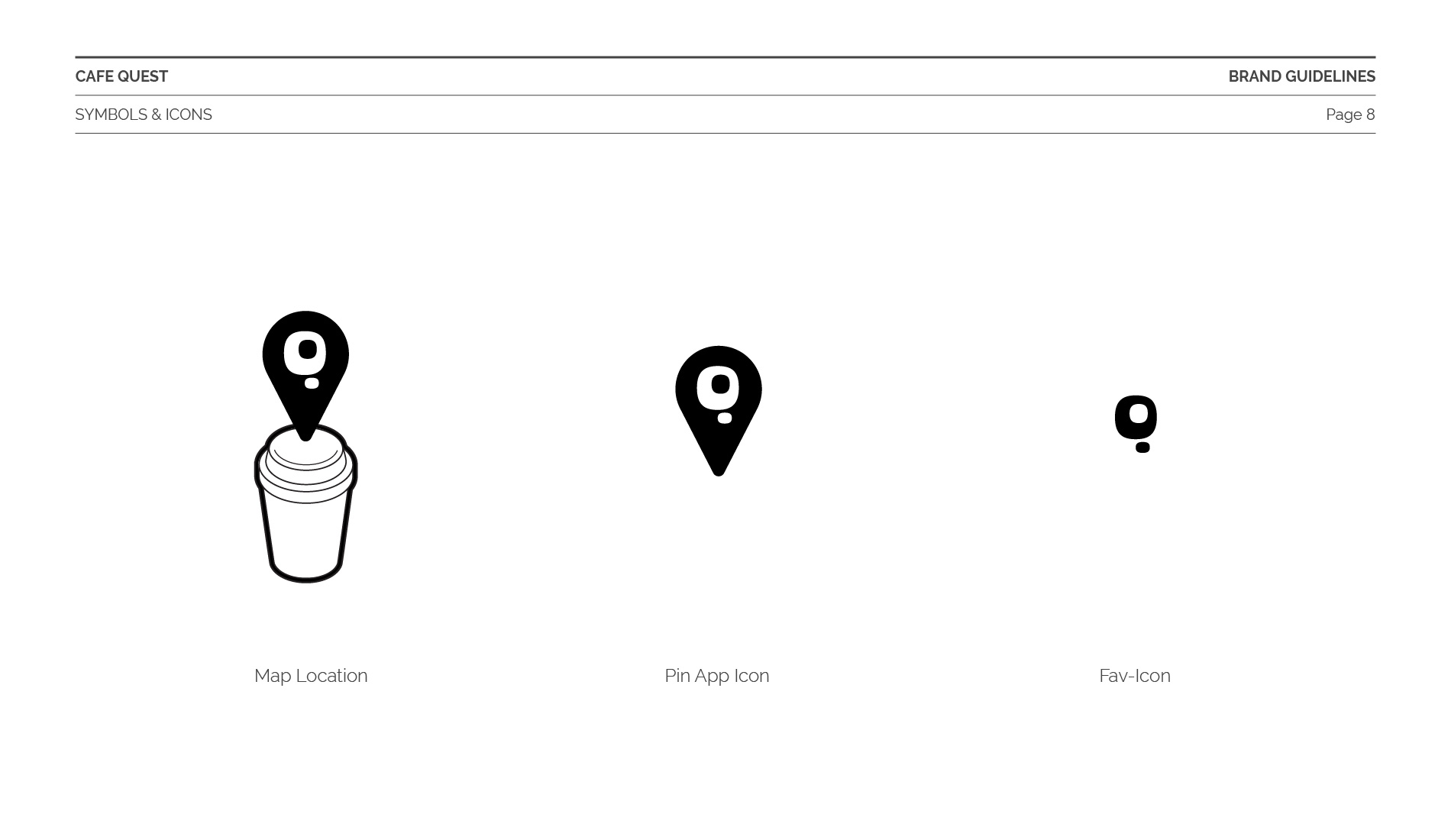Screen dimensions: 1451x840
Task: Click the Pin App Icon caption
Action: pyautogui.click(x=717, y=676)
